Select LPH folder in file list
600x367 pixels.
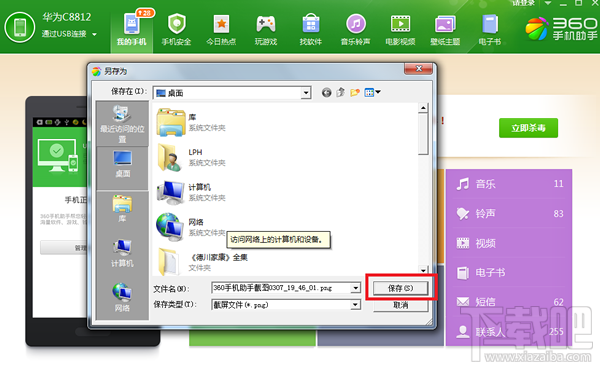[191, 157]
